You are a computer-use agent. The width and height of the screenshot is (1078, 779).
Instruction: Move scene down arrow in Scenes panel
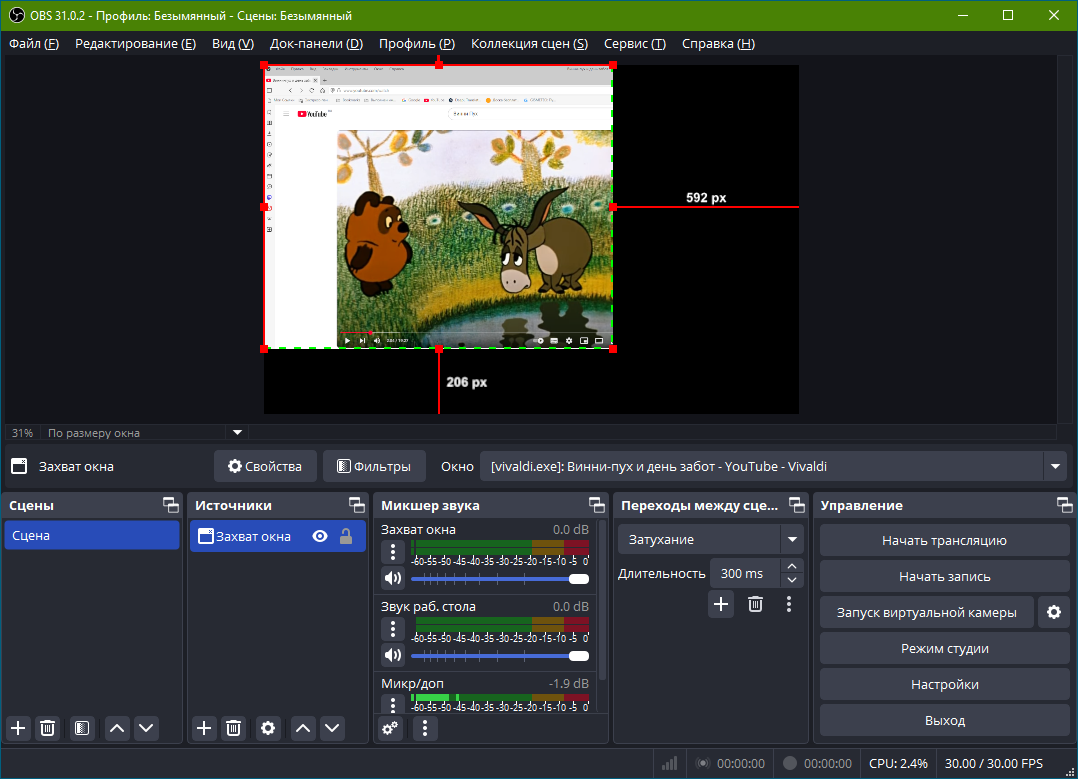coord(146,728)
